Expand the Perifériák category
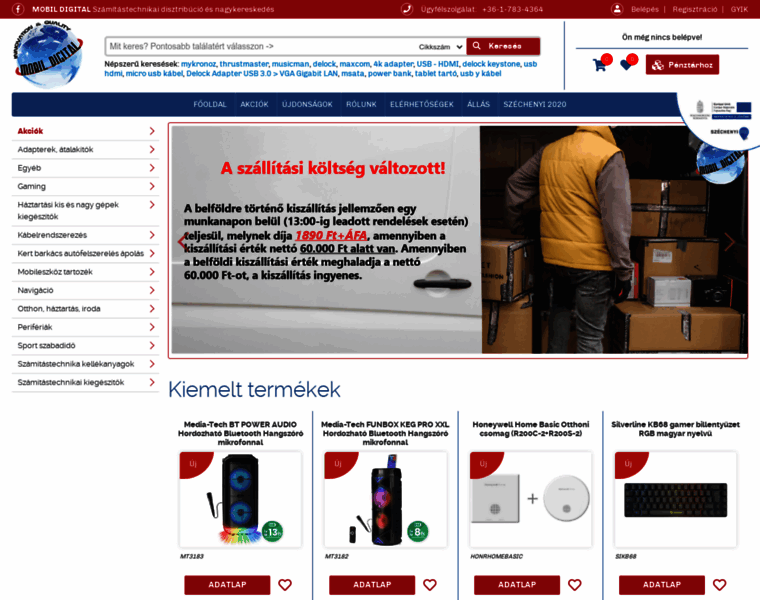760x600 pixels. pos(152,327)
